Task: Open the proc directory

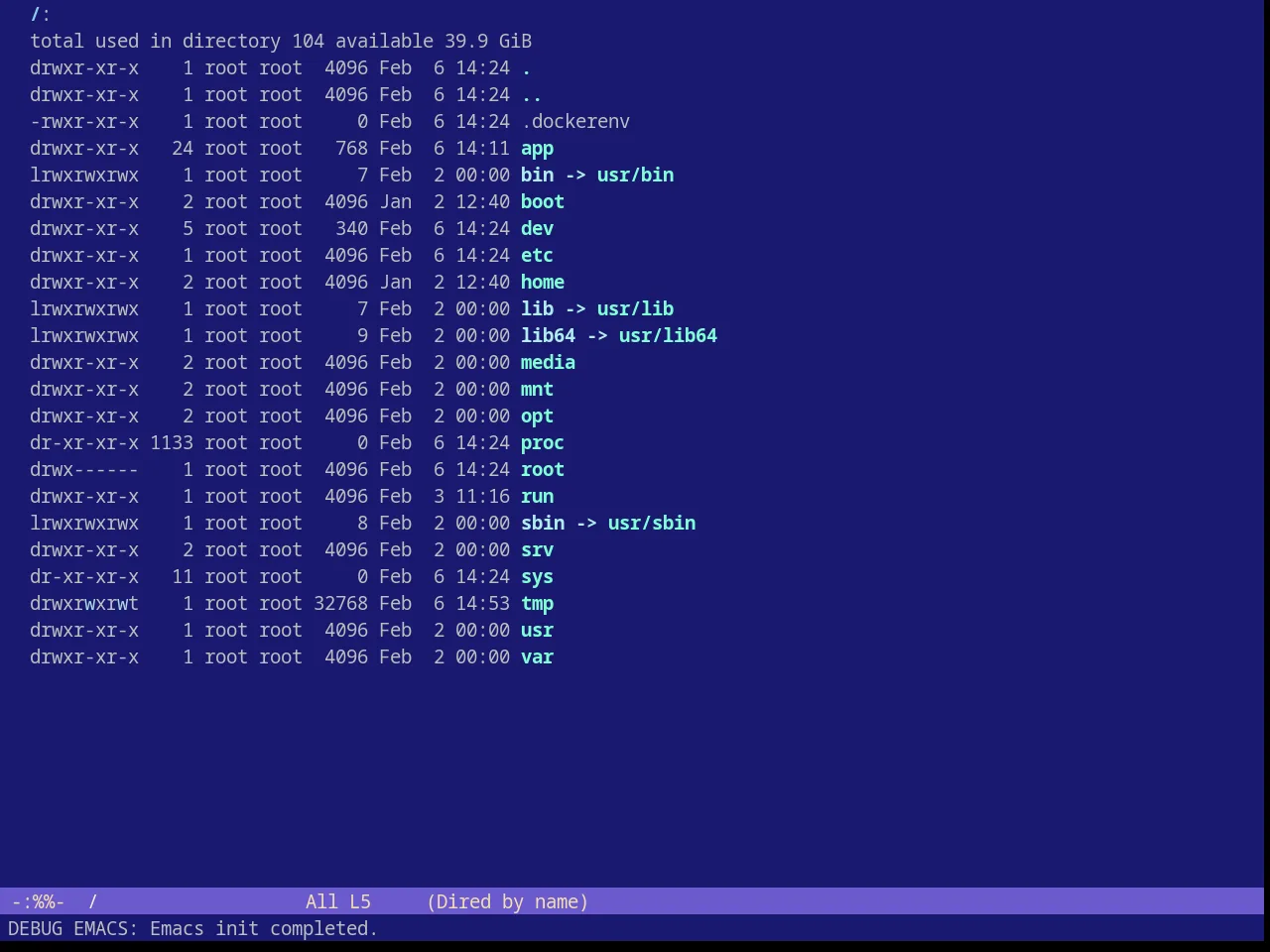Action: 543,443
